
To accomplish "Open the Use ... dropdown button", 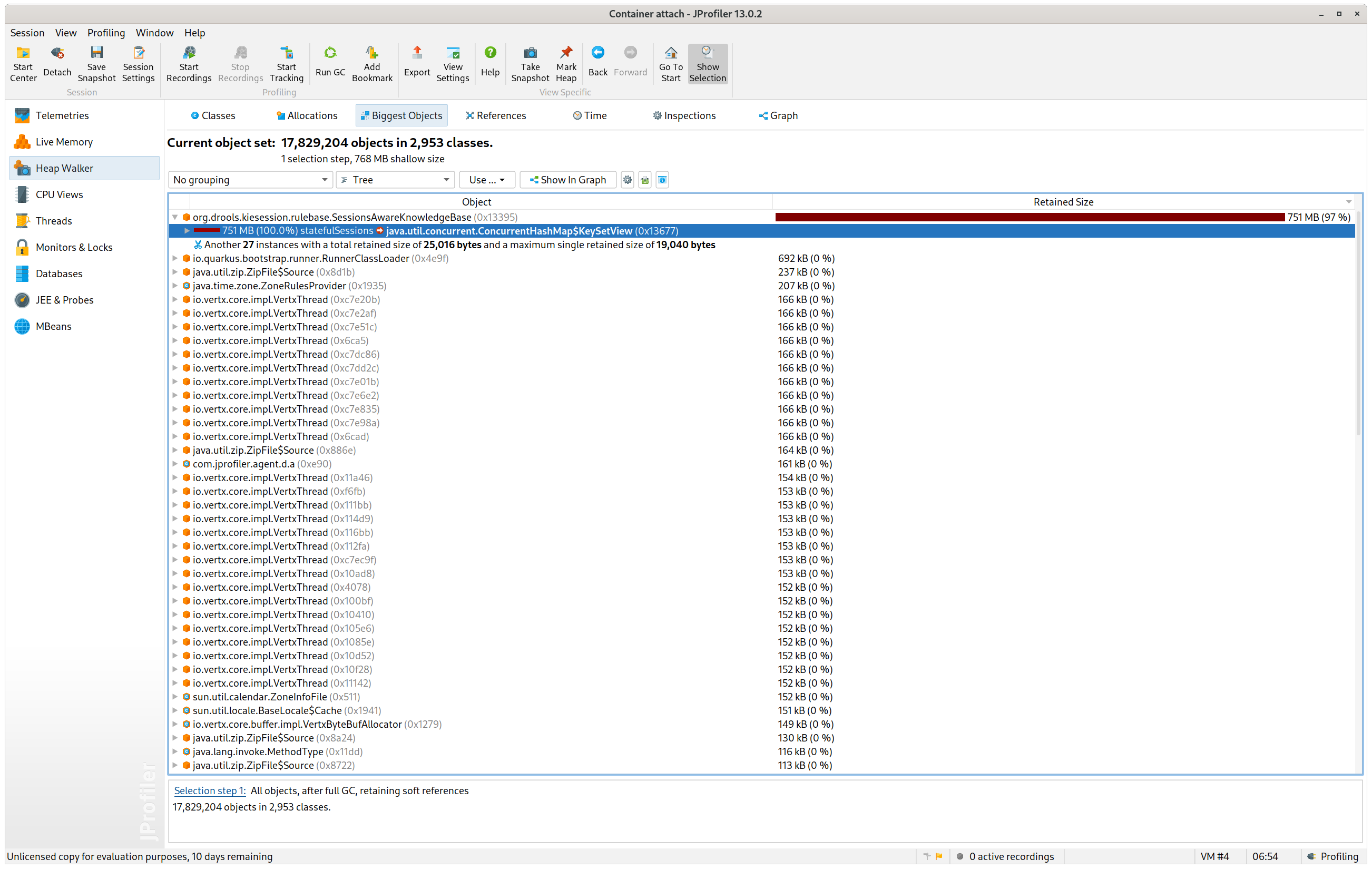I will pos(487,180).
